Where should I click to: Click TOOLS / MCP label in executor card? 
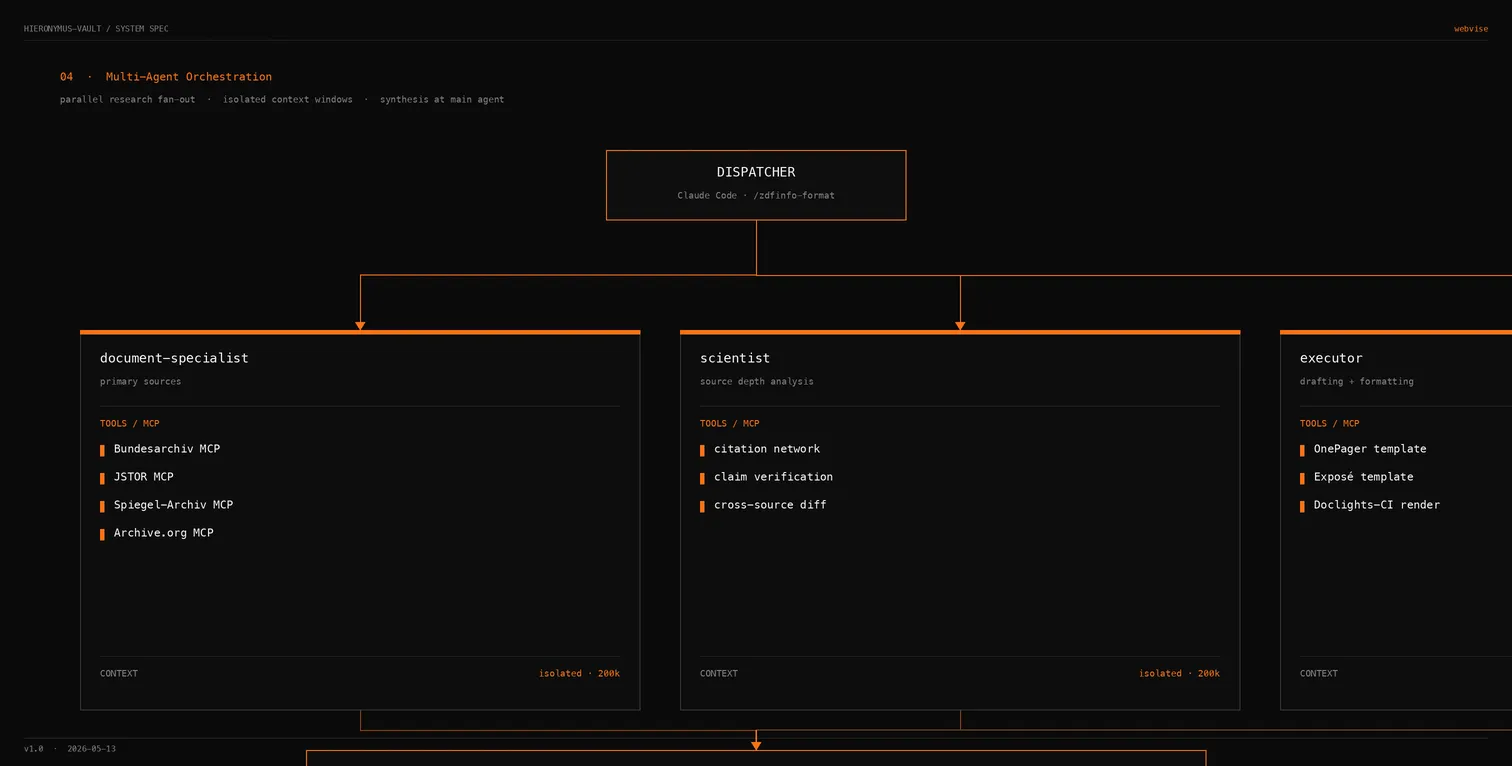click(1330, 424)
